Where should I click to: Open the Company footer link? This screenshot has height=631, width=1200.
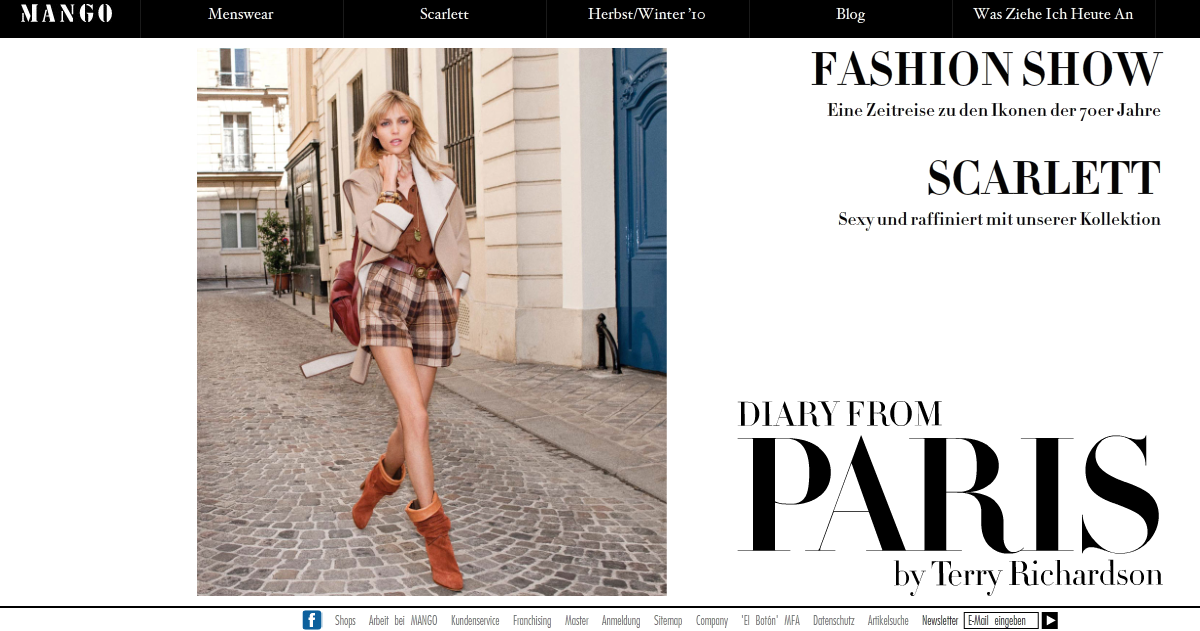(712, 621)
